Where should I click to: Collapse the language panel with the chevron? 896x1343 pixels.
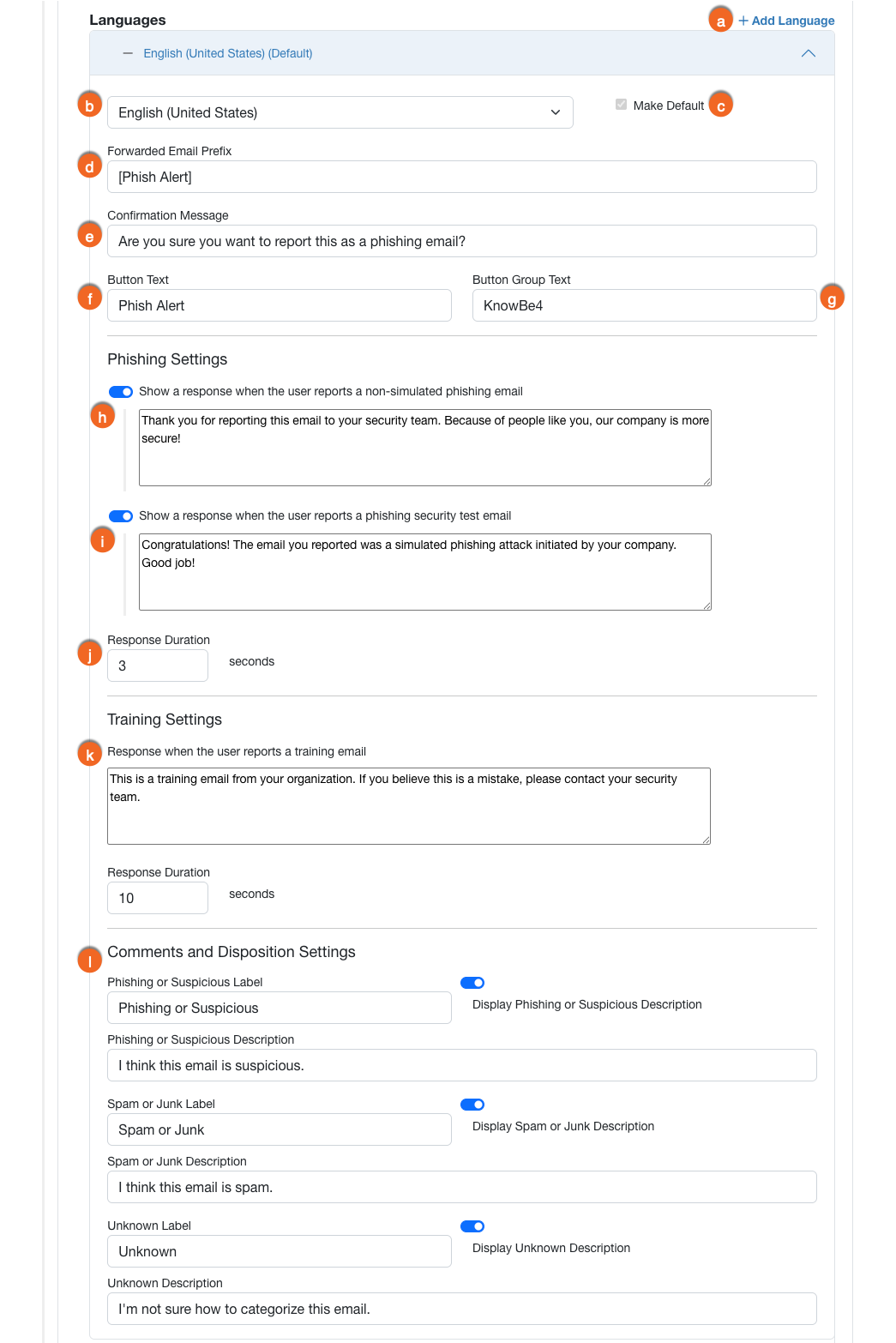(x=808, y=53)
